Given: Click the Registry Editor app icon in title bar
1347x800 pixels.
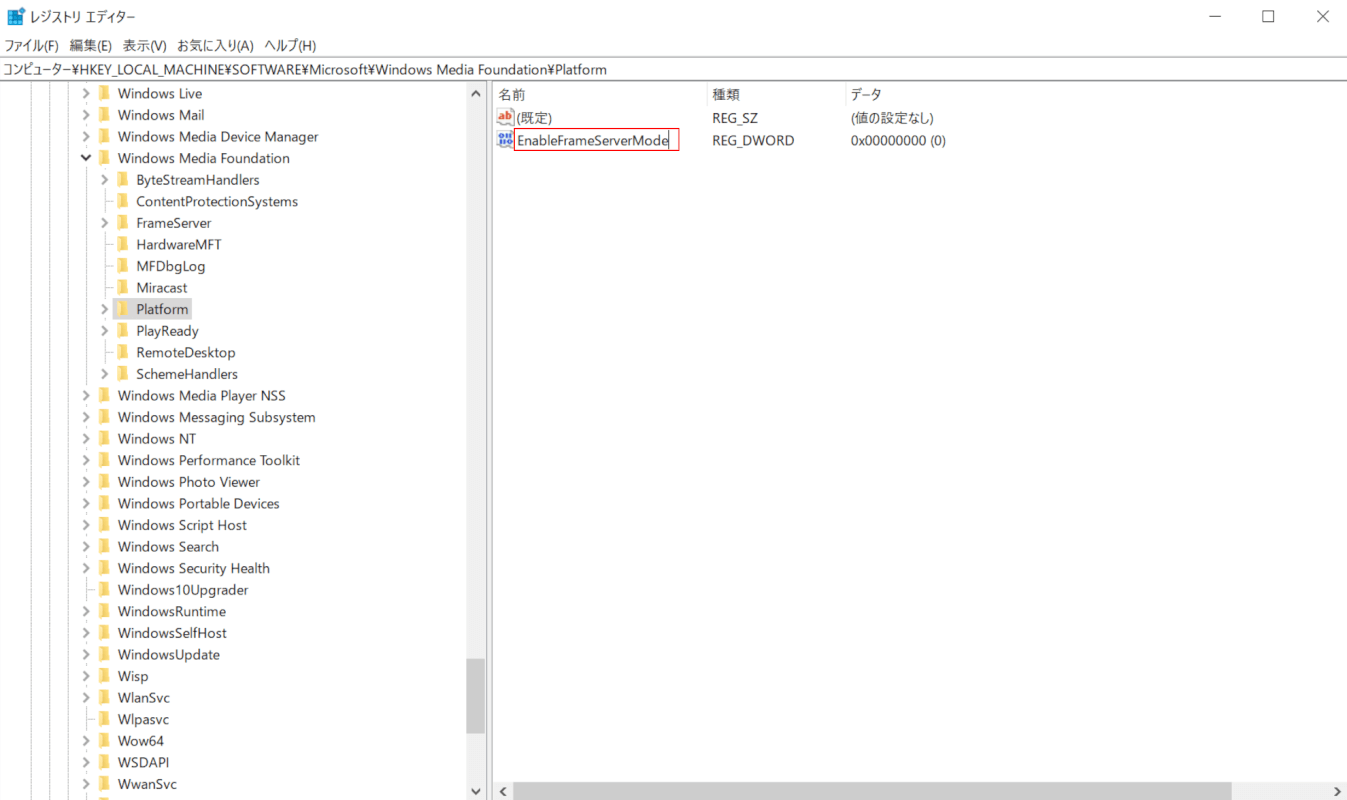Looking at the screenshot, I should tap(15, 17).
